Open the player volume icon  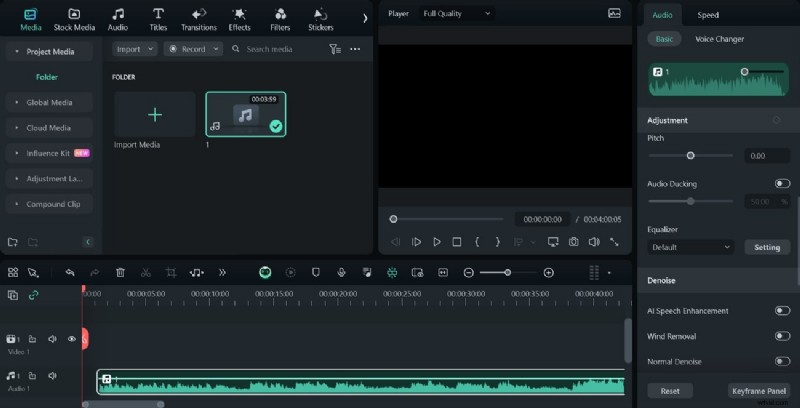tap(594, 242)
